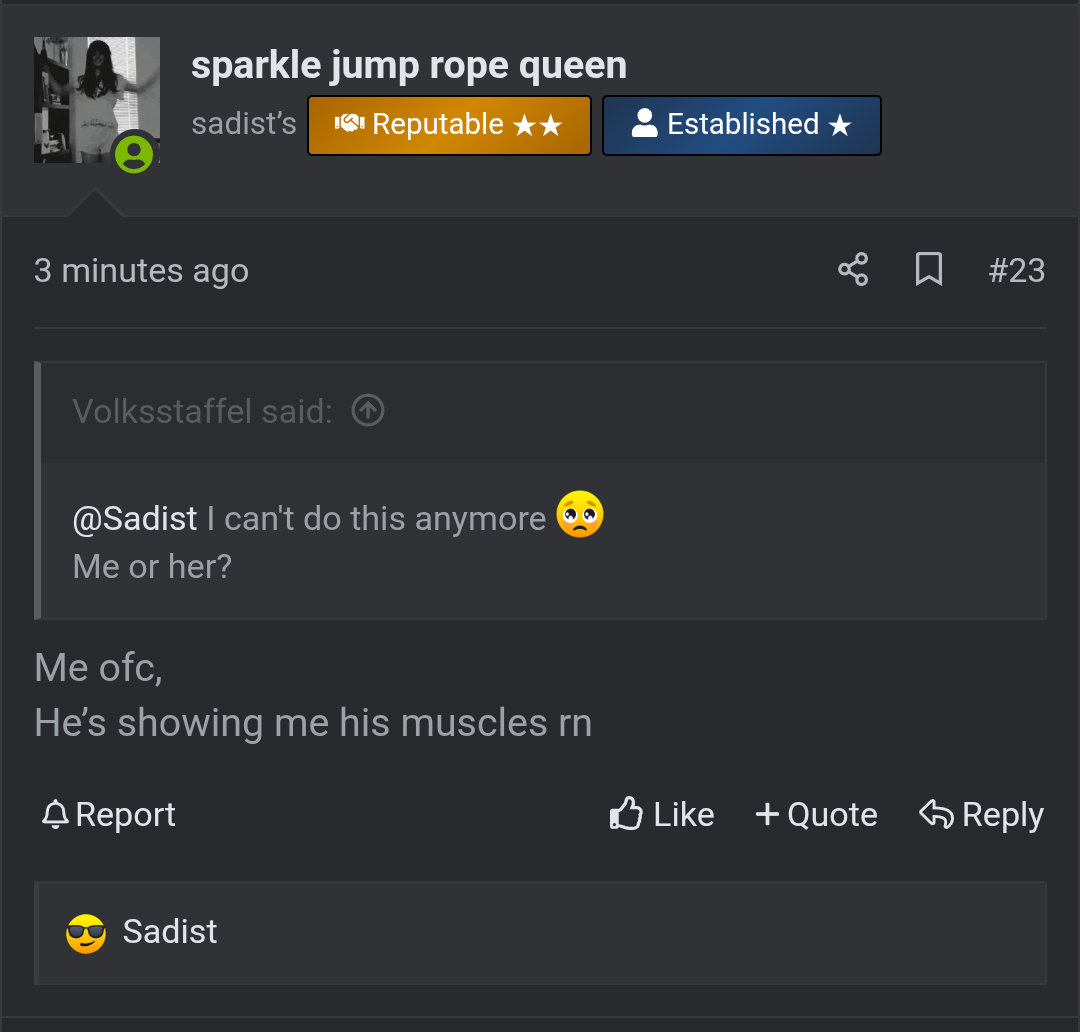Click the Established badge
1080x1032 pixels.
coord(741,125)
